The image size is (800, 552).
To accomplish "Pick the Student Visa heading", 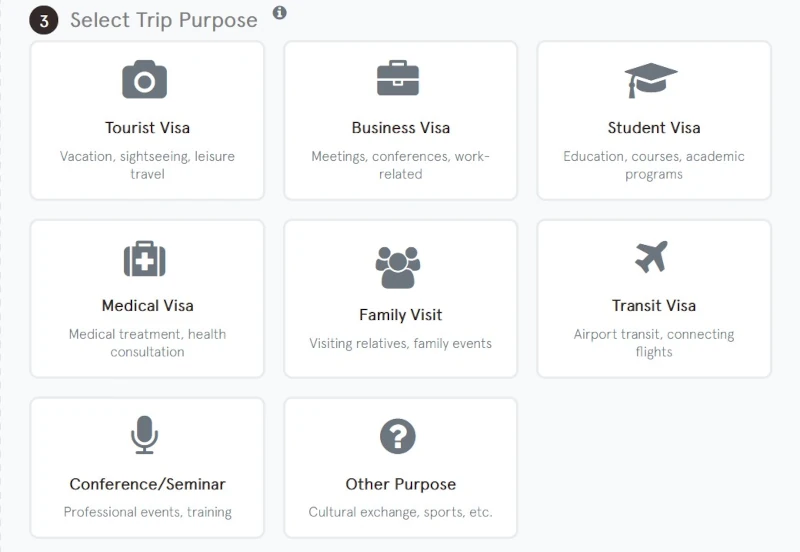I will 654,128.
